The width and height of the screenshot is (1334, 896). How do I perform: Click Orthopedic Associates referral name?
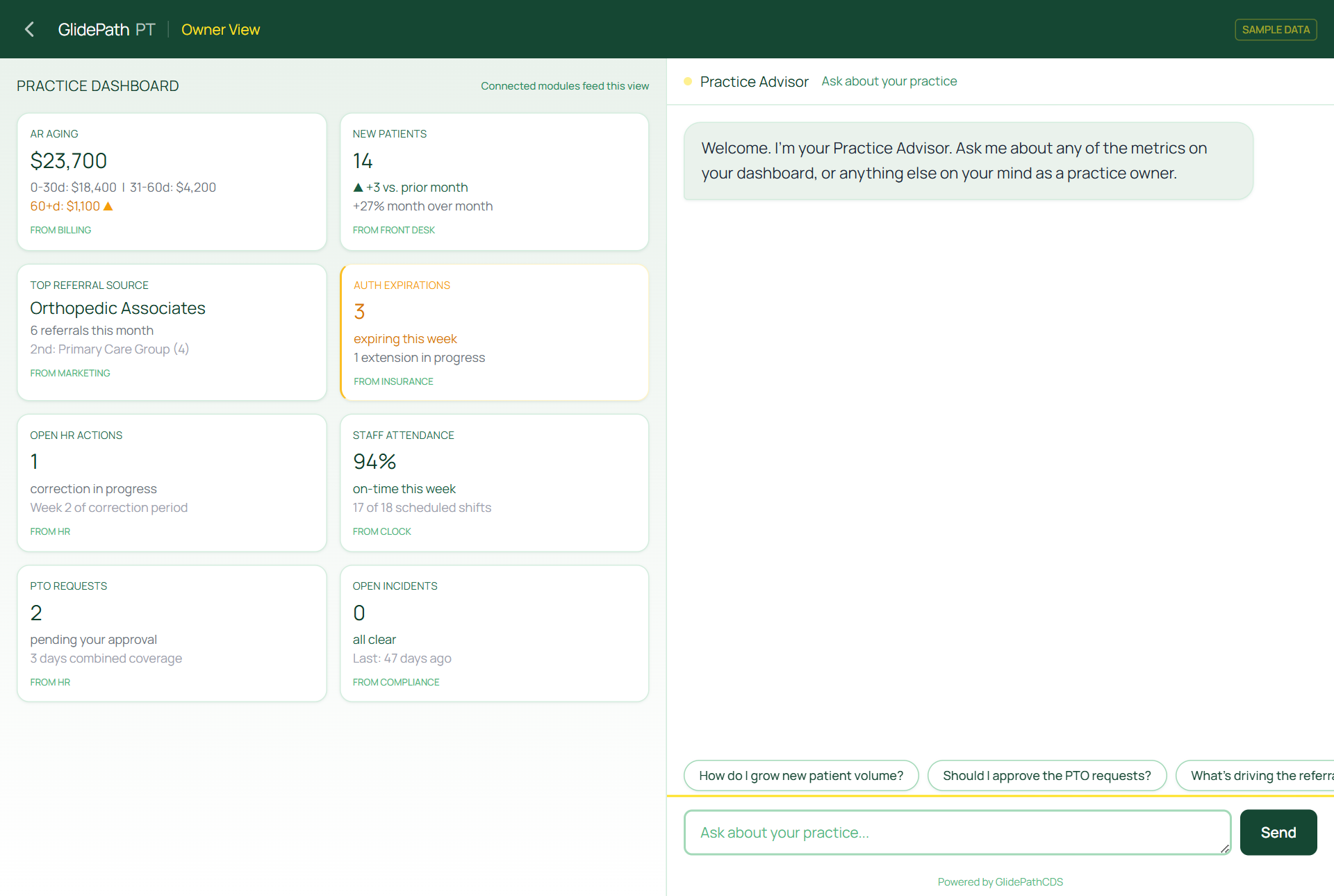[x=118, y=308]
